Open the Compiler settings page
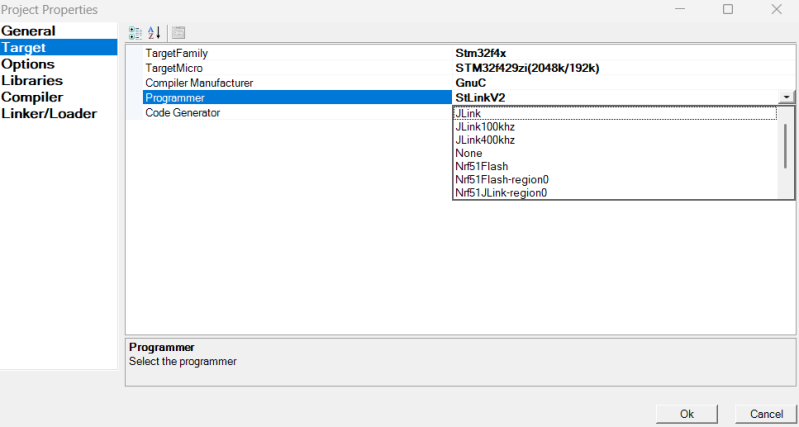 (x=32, y=97)
